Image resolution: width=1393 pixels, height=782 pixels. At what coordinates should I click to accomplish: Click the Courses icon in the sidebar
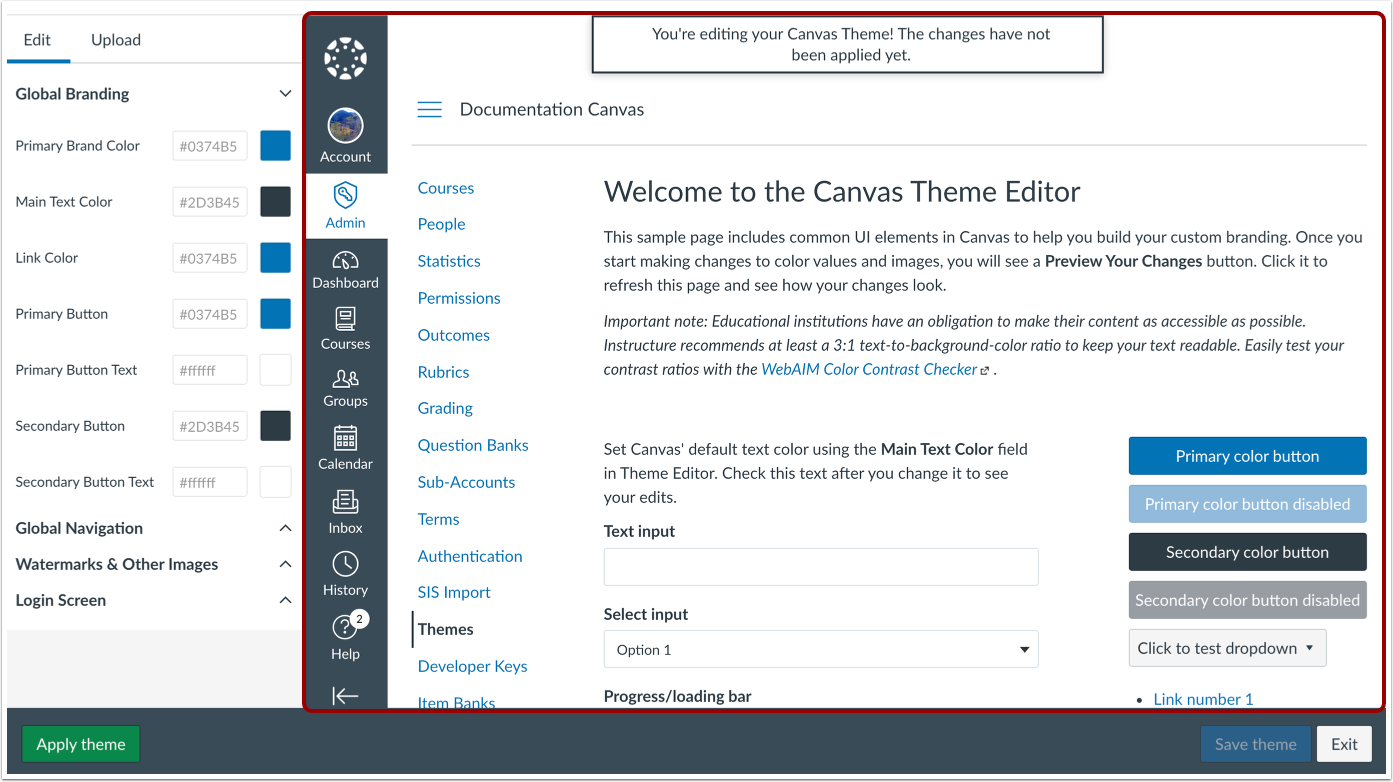(x=345, y=327)
